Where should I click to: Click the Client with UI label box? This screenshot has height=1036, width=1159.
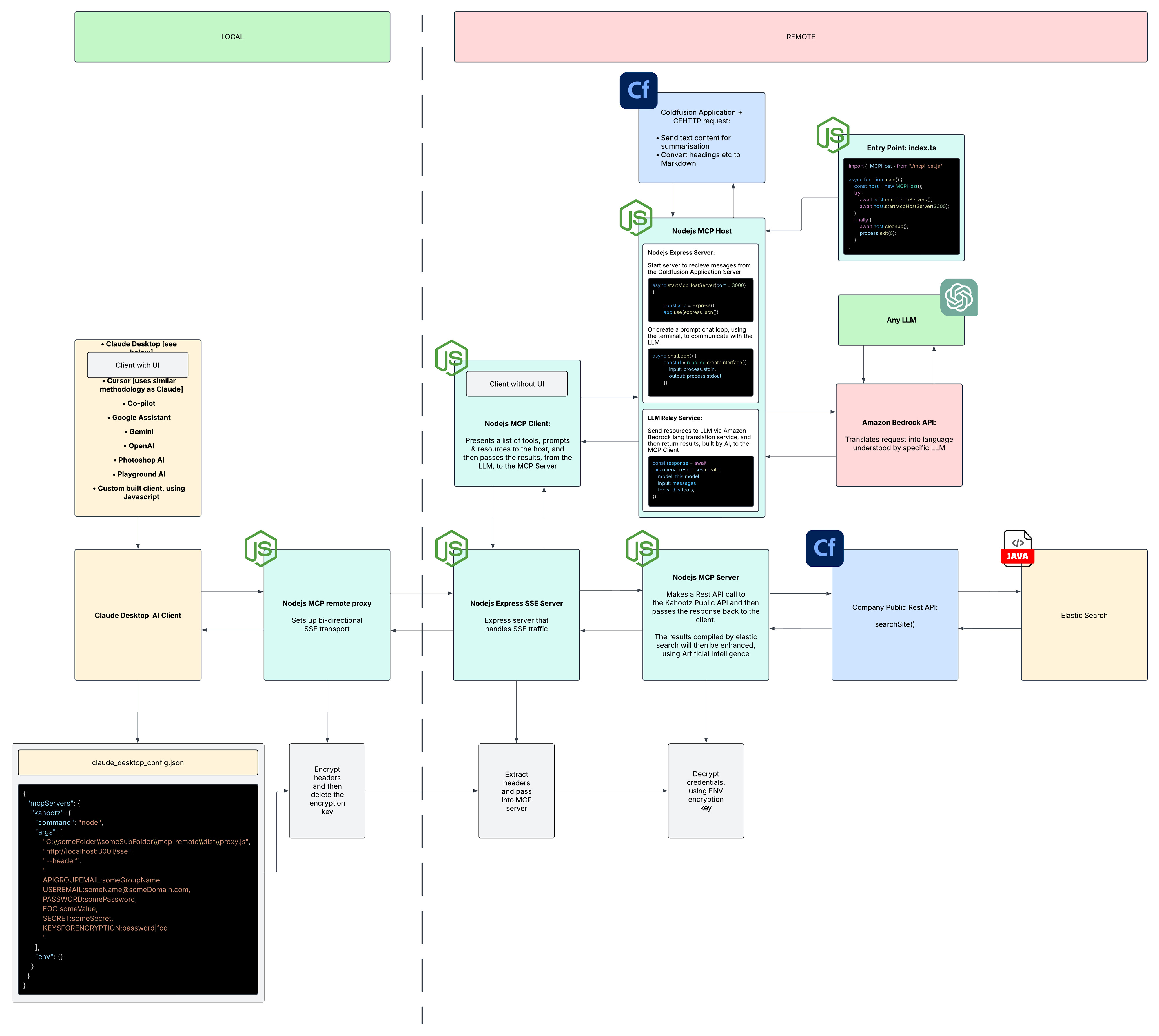pyautogui.click(x=138, y=365)
